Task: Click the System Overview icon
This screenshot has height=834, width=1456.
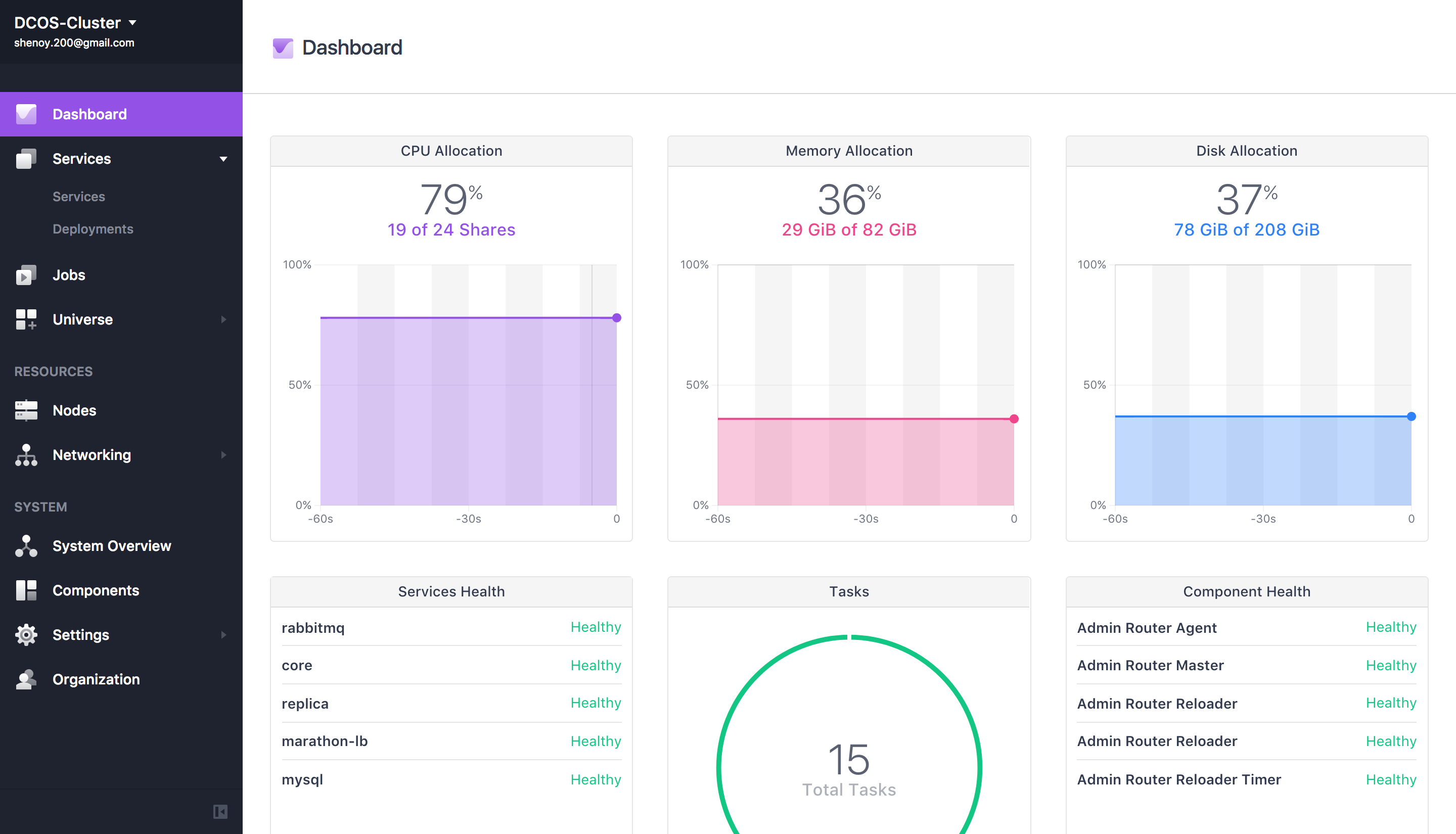Action: coord(26,546)
